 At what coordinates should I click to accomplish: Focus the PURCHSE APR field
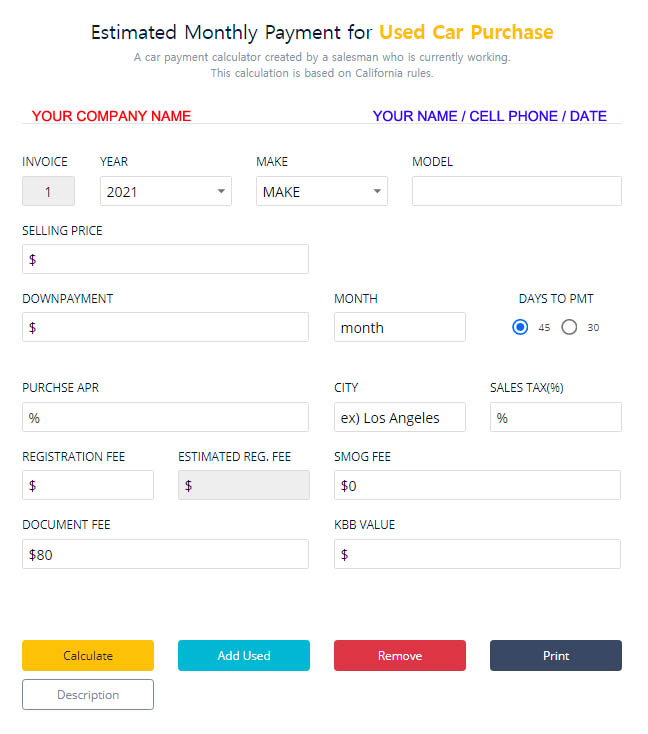coord(165,417)
